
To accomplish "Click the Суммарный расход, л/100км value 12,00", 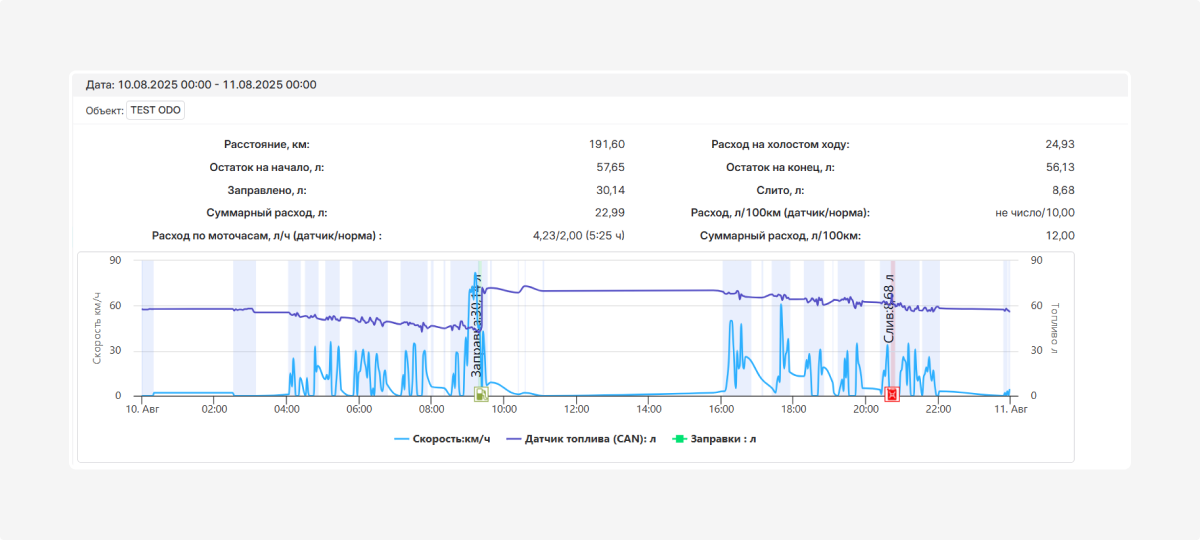I will pos(1060,236).
